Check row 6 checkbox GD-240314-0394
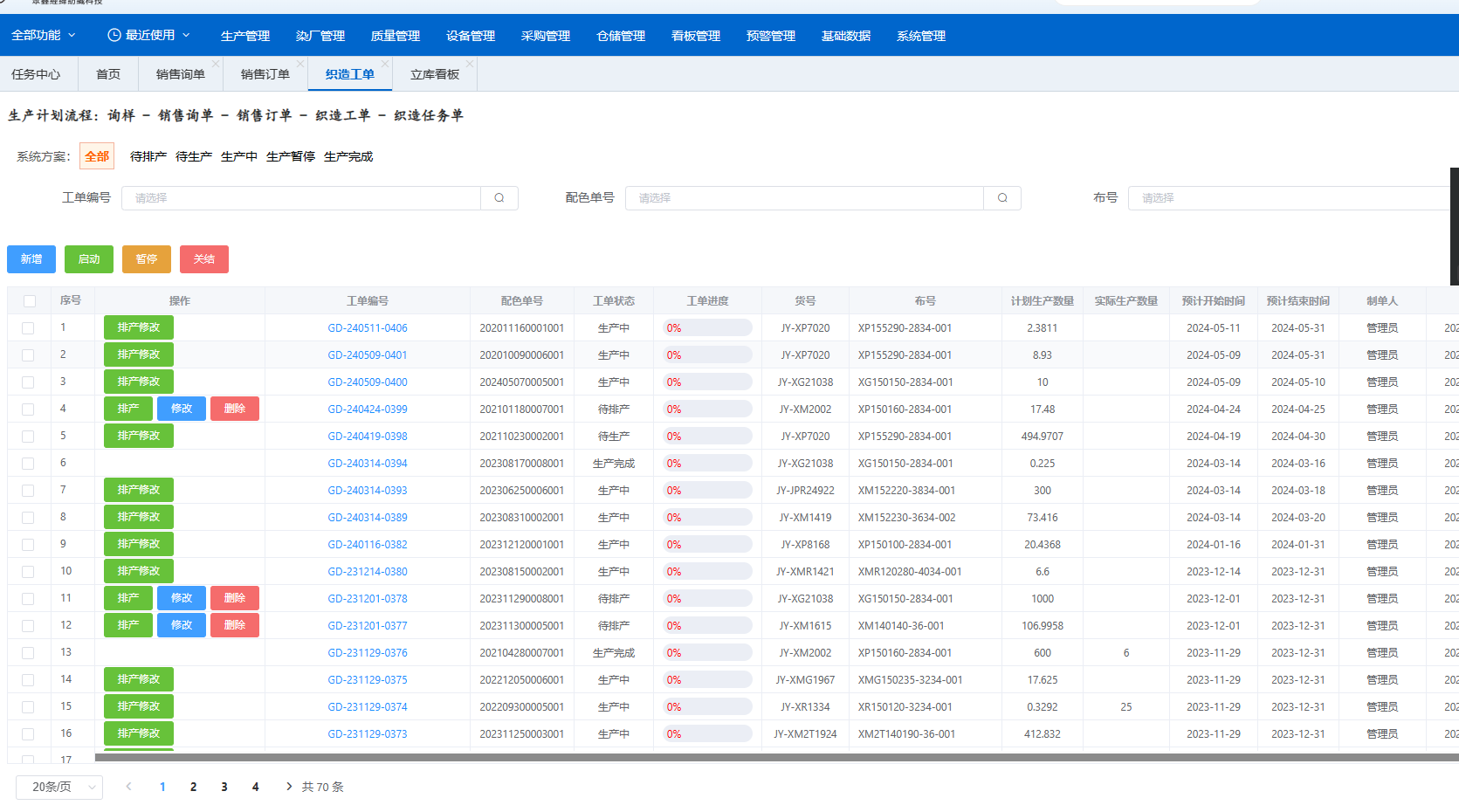 pos(28,464)
